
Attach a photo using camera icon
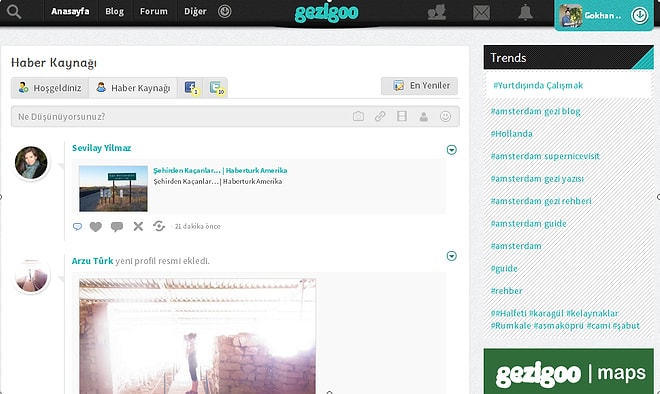358,116
